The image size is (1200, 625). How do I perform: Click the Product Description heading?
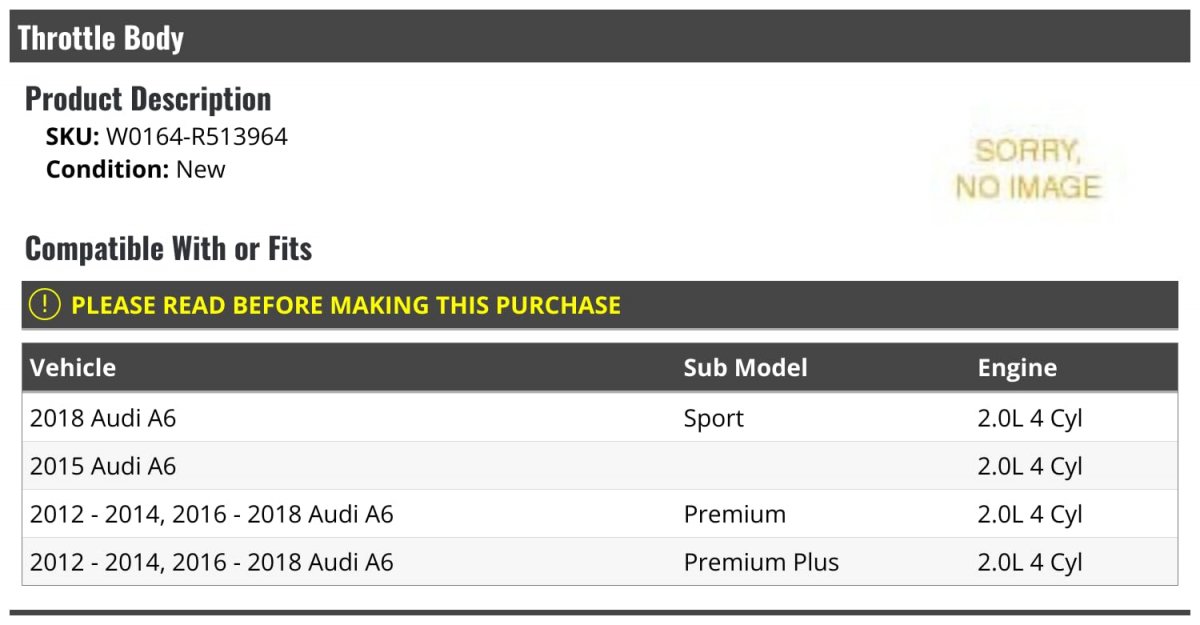[148, 99]
